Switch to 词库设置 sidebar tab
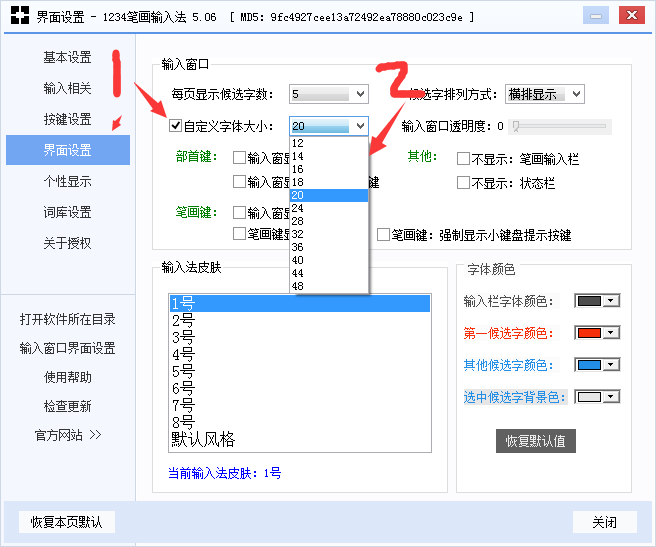Screen dimensions: 656x547 click(x=67, y=212)
